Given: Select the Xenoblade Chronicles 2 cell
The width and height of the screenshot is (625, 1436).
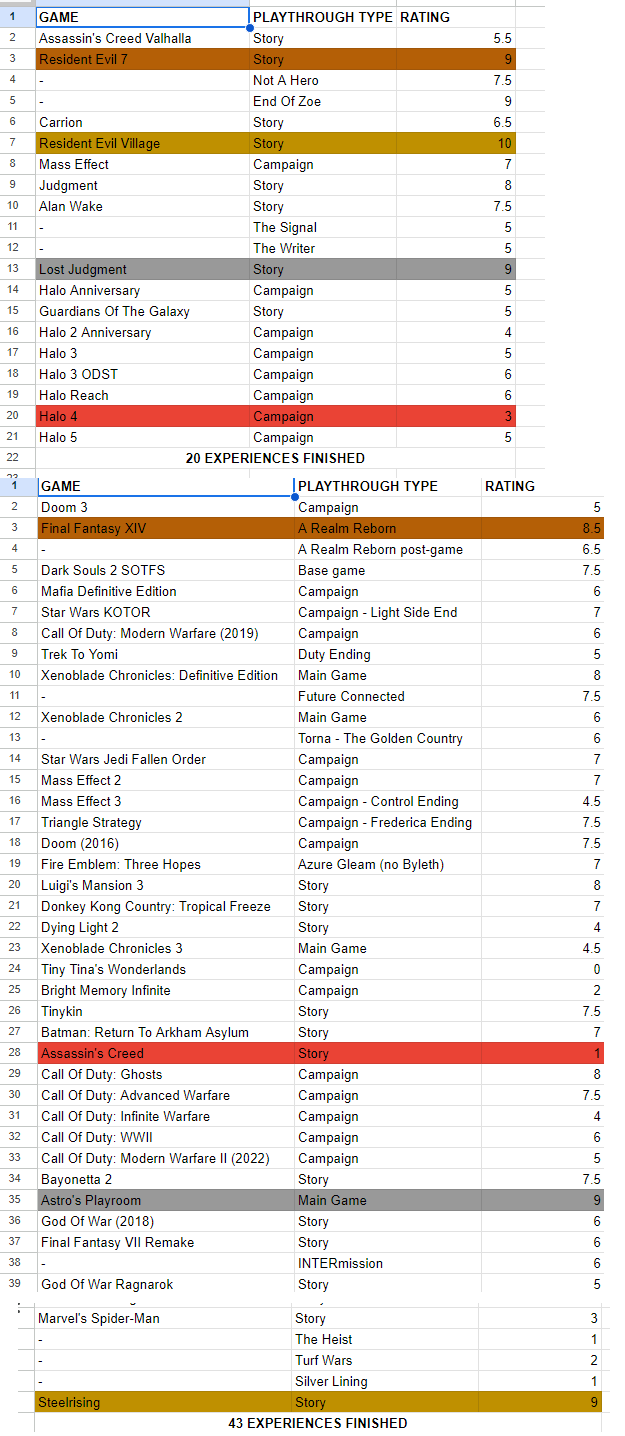Looking at the screenshot, I should point(165,717).
